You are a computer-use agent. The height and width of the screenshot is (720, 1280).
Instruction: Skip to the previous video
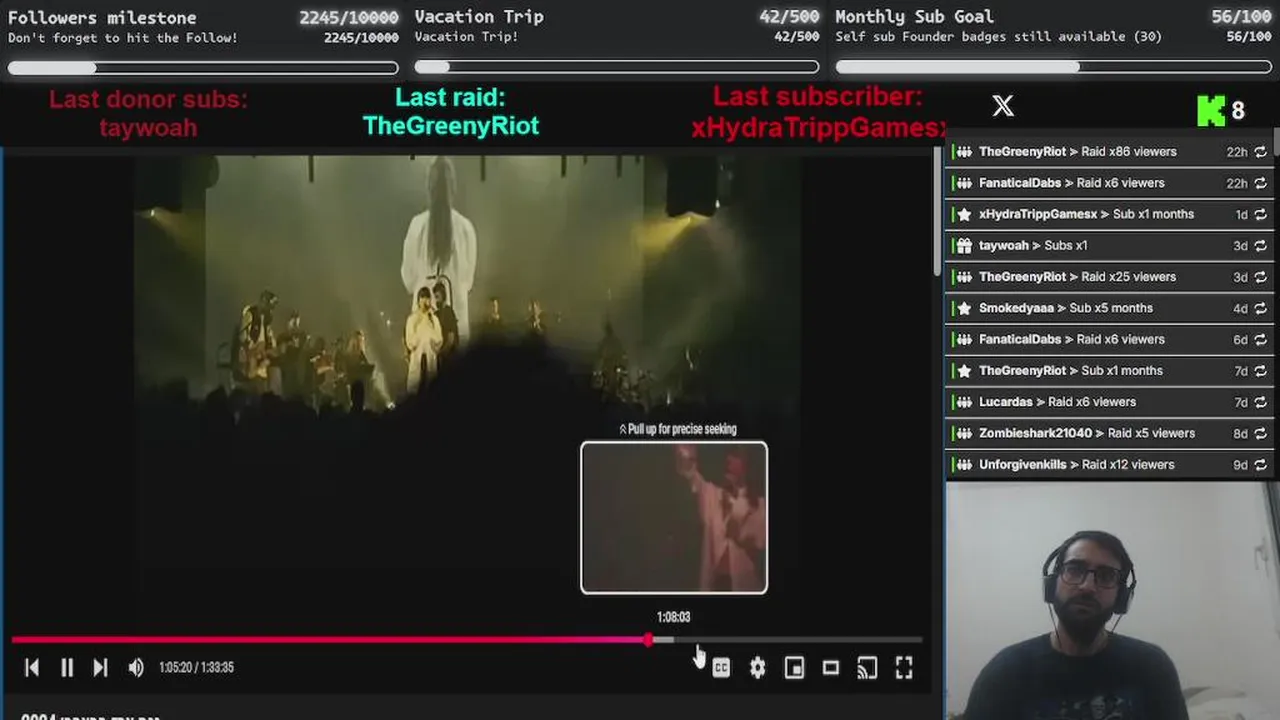31,667
